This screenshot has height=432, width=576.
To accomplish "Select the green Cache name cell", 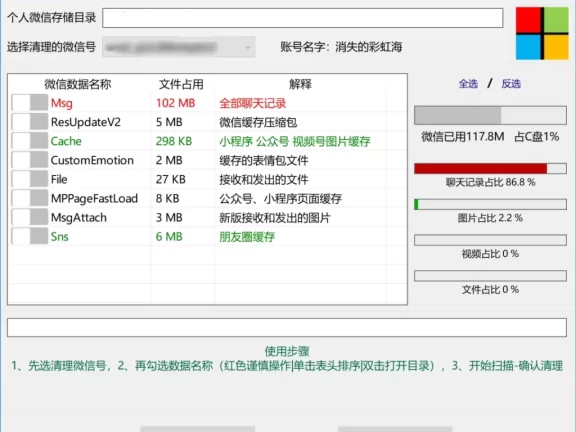I will pos(66,141).
